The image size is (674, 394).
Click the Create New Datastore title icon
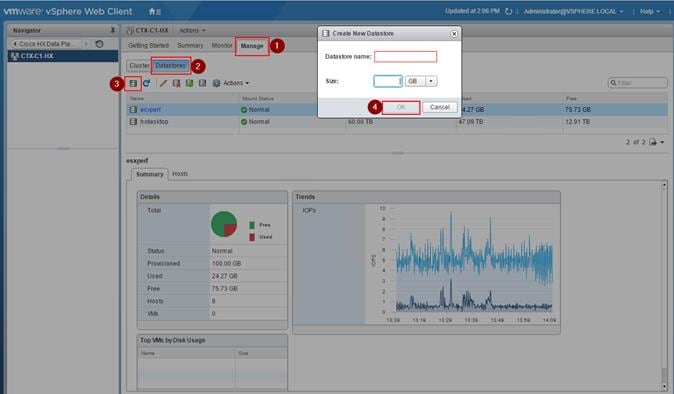[326, 34]
